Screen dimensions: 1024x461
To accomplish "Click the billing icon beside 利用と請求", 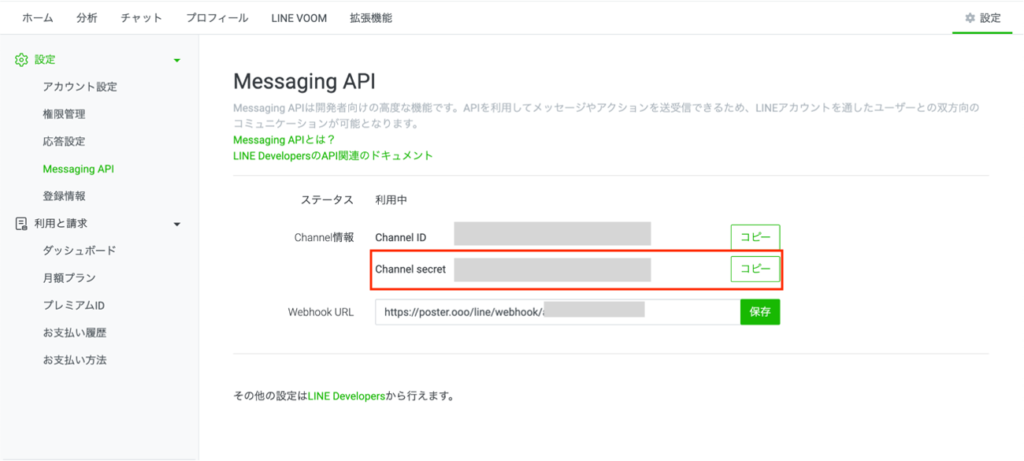I will 21,224.
